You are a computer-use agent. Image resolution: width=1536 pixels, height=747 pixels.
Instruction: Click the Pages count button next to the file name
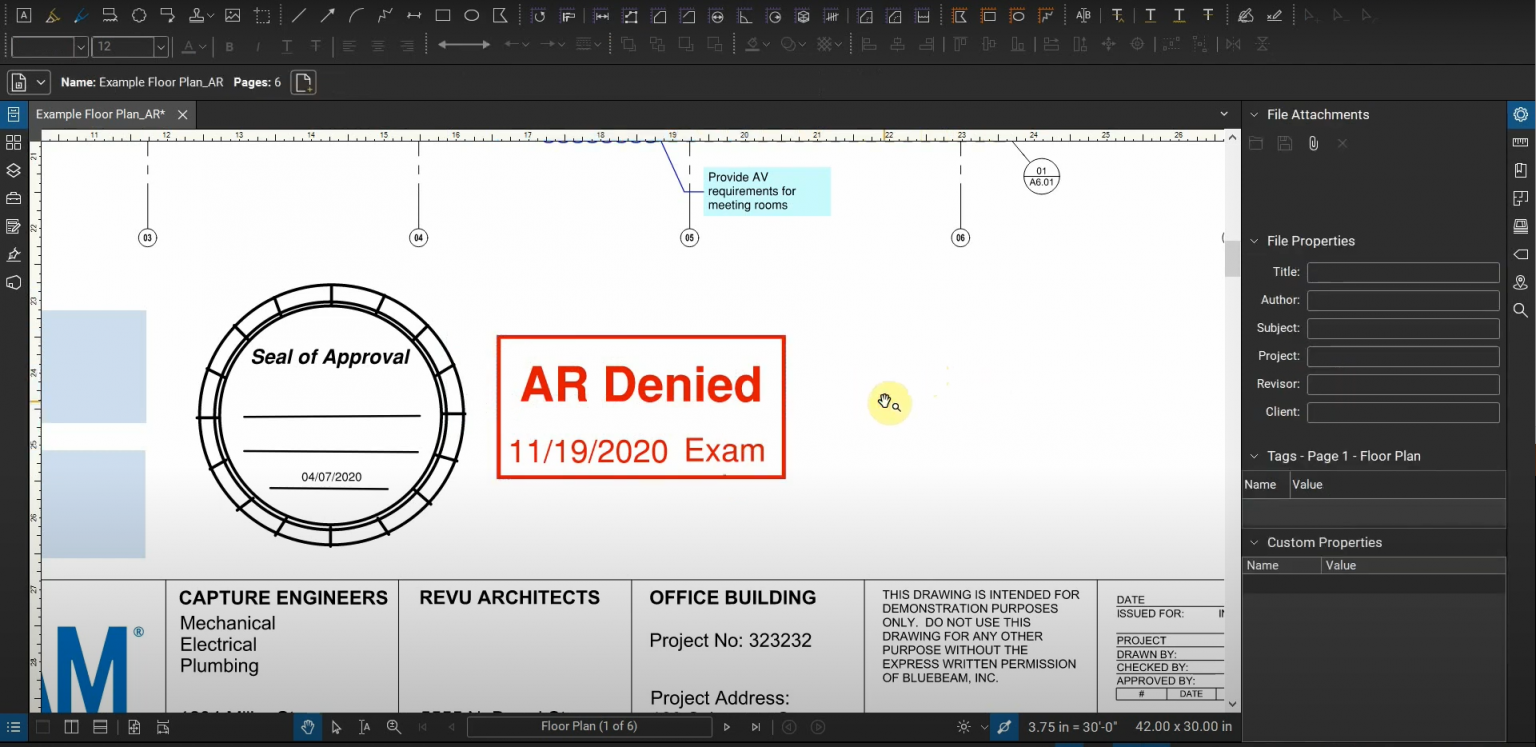(x=303, y=82)
